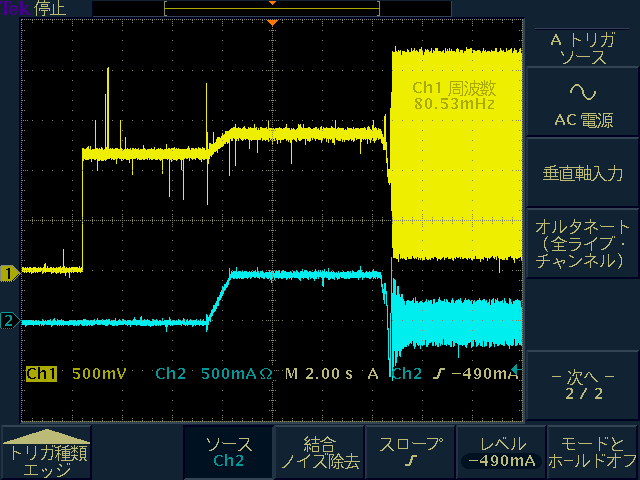This screenshot has width=640, height=480.
Task: Click the rising-edge slope symbol in trigger readout
Action: pos(439,373)
